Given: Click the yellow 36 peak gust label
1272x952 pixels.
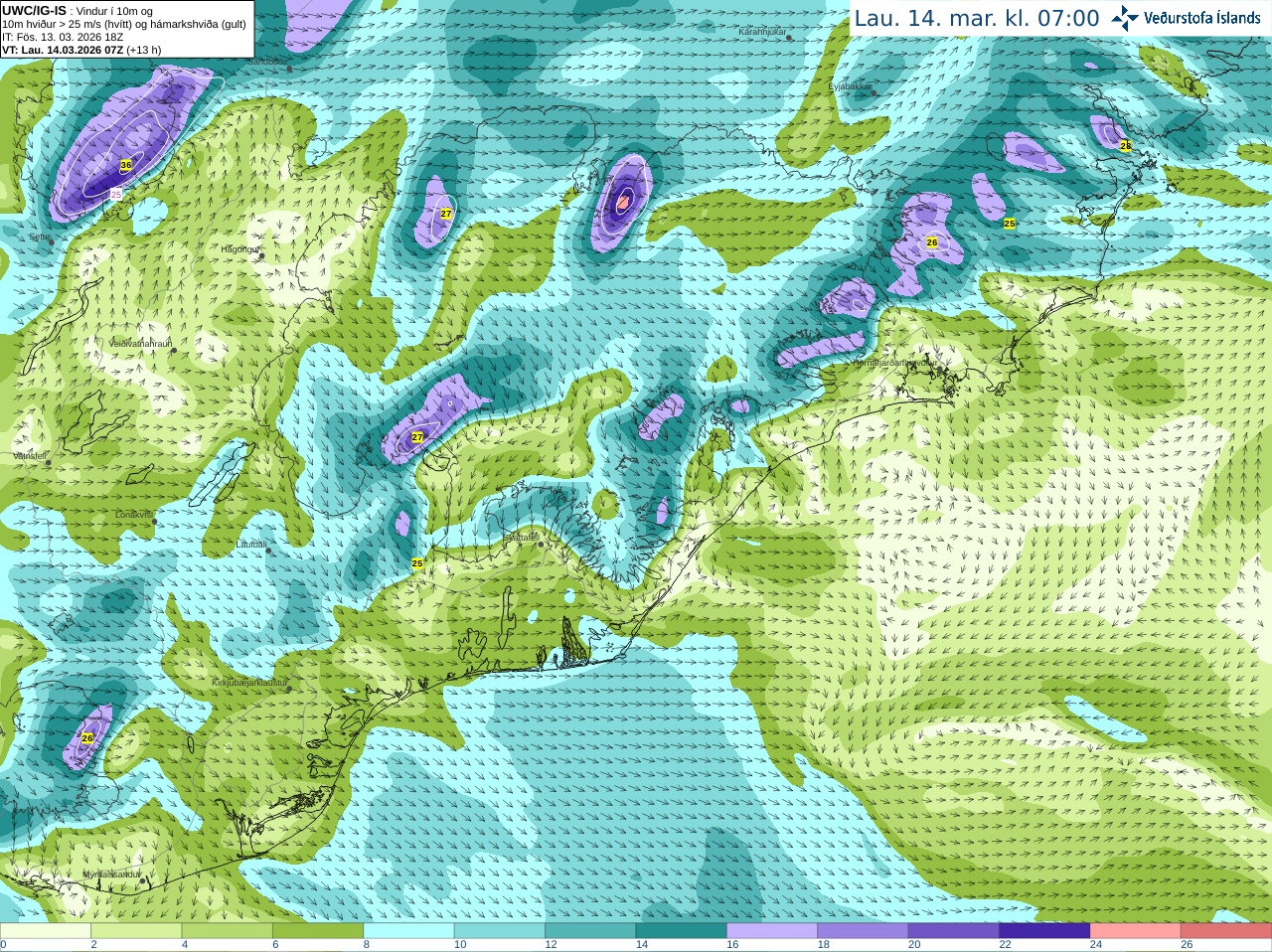Looking at the screenshot, I should click(x=125, y=165).
